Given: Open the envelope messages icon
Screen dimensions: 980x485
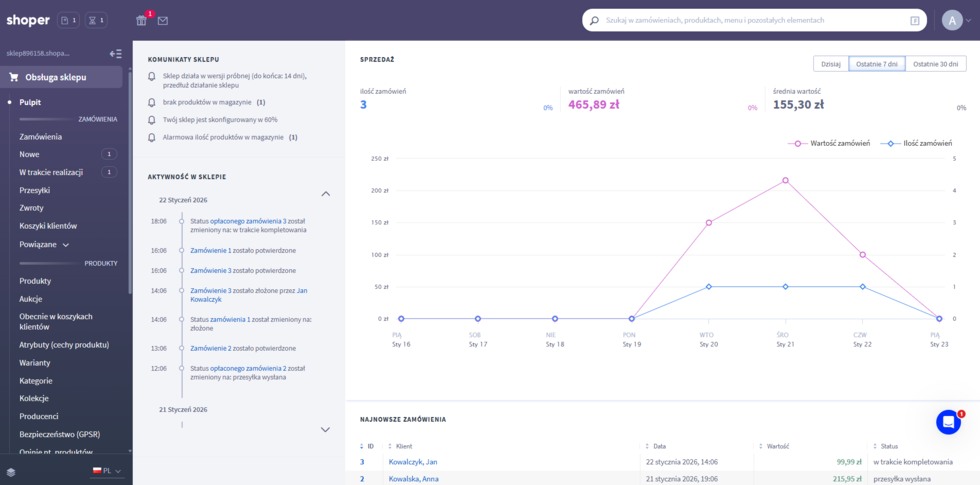Looking at the screenshot, I should [x=163, y=20].
